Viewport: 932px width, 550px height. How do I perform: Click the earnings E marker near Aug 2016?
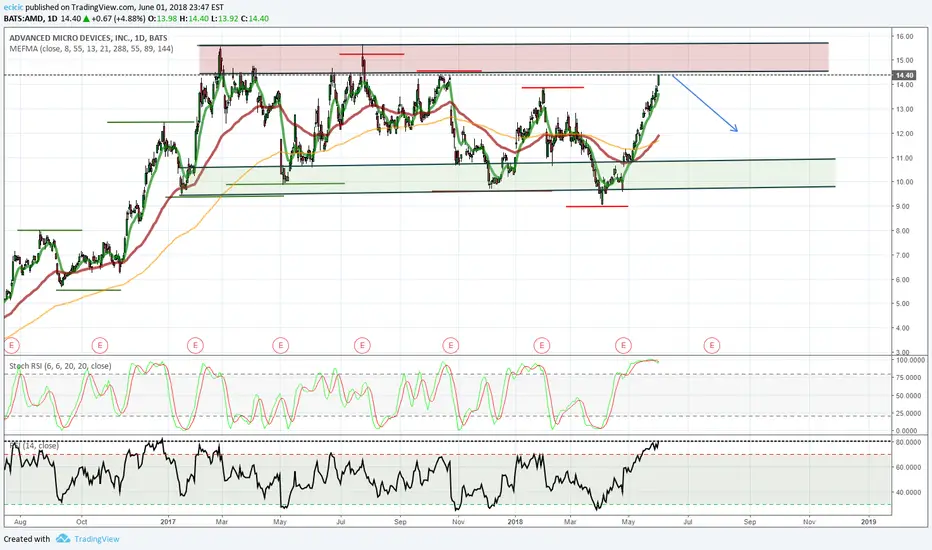(x=11, y=345)
